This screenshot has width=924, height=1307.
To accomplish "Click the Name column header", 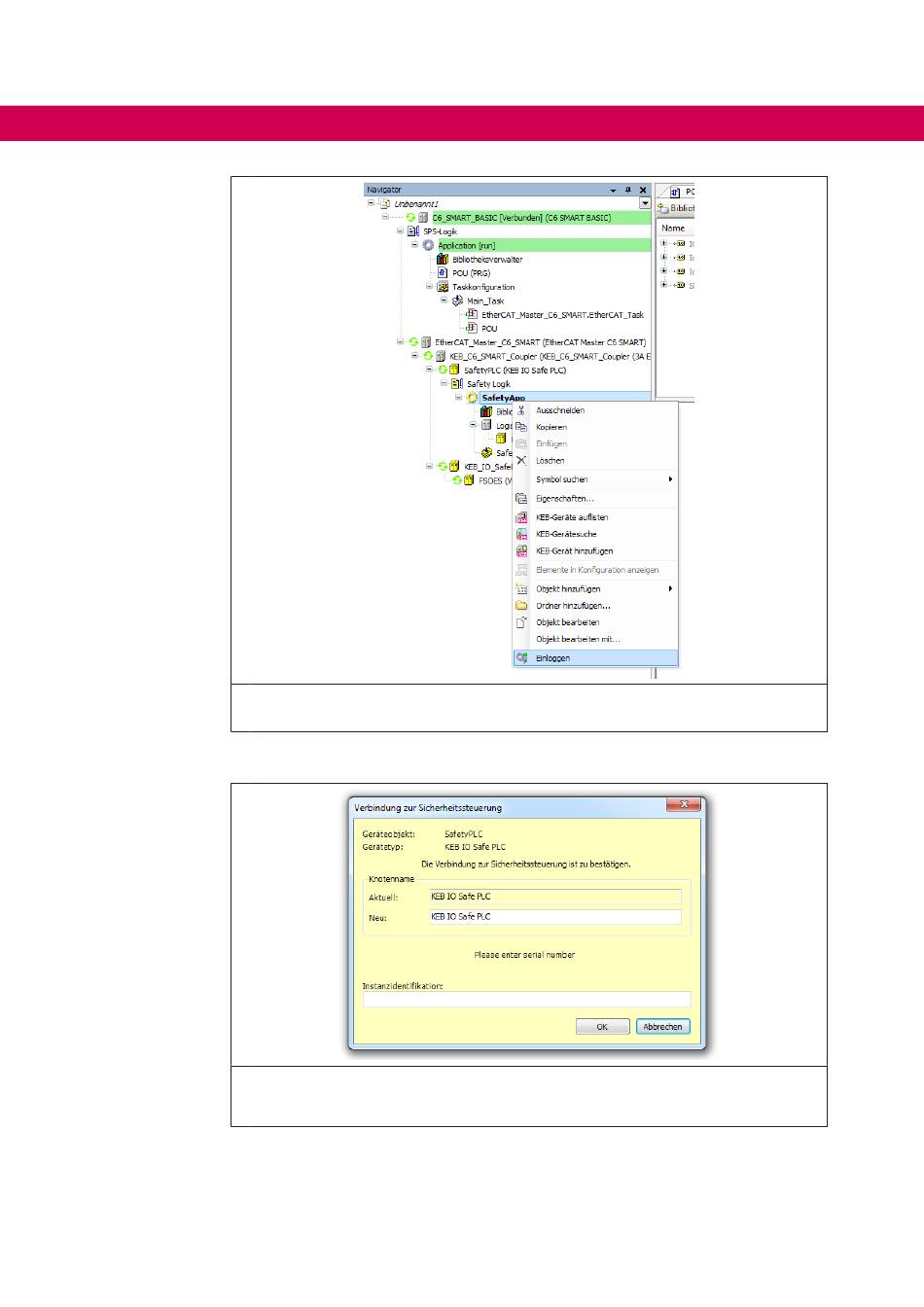I will [676, 228].
